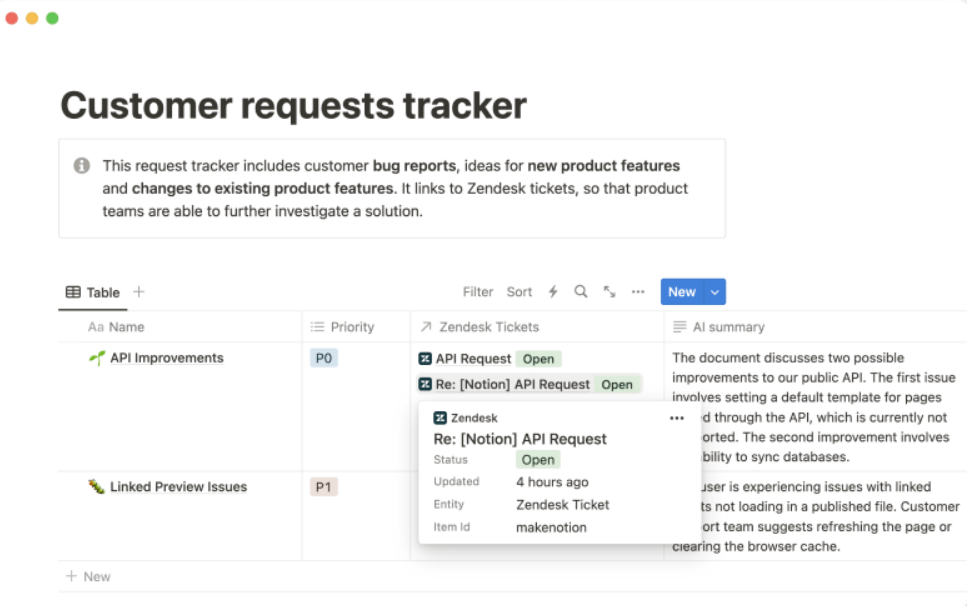Open the Sort options
Image resolution: width=967 pixels, height=606 pixels.
pyautogui.click(x=519, y=292)
